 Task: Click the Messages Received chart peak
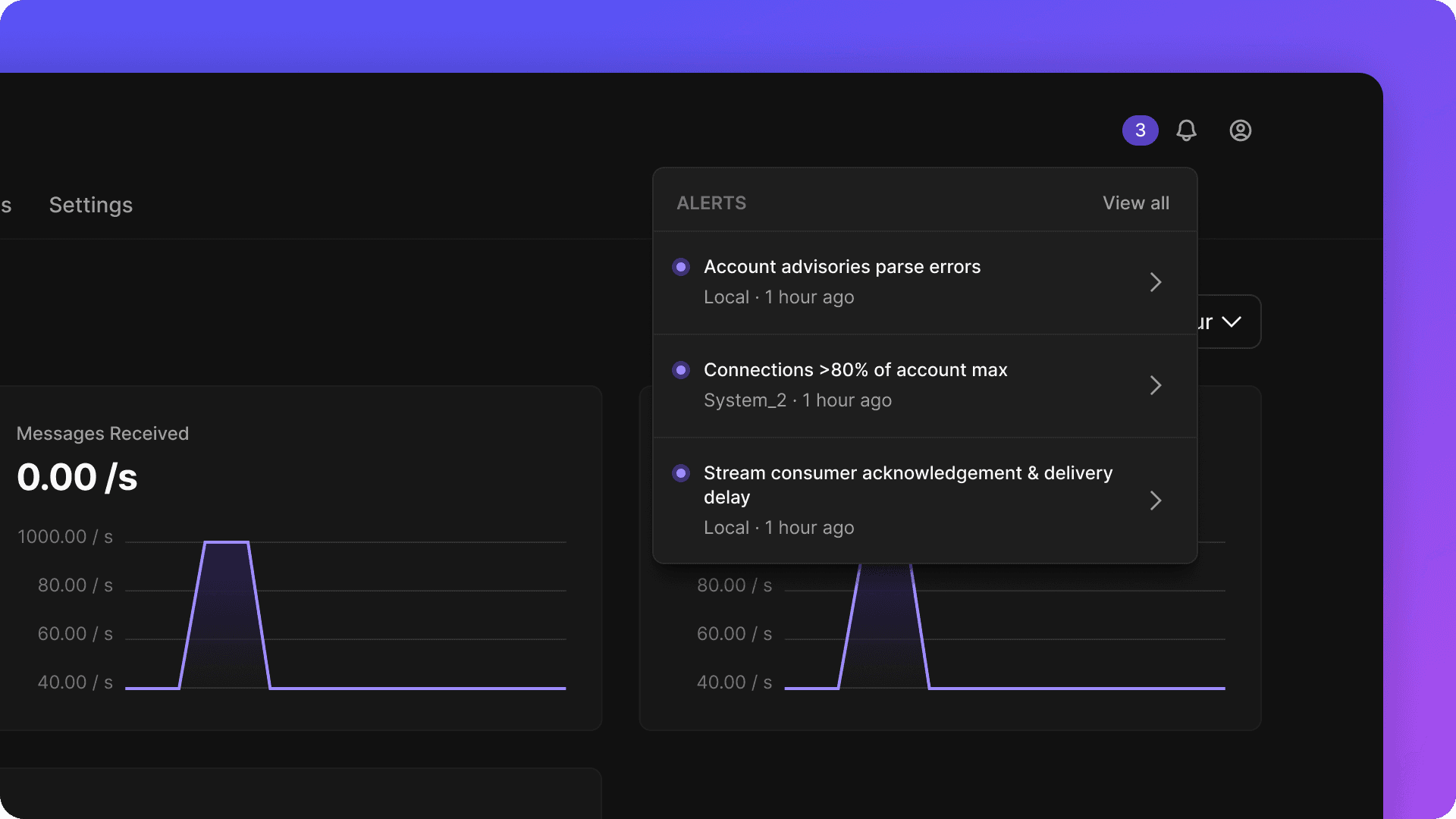pos(226,543)
